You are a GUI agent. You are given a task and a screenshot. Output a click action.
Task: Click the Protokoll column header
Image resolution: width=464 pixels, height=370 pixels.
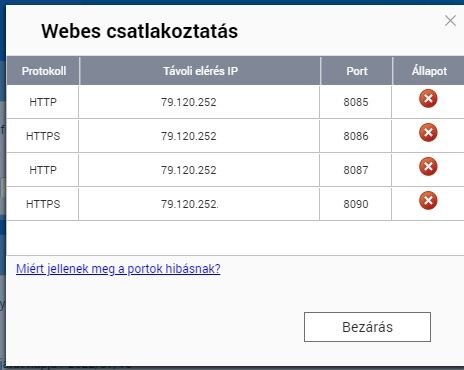[x=43, y=71]
